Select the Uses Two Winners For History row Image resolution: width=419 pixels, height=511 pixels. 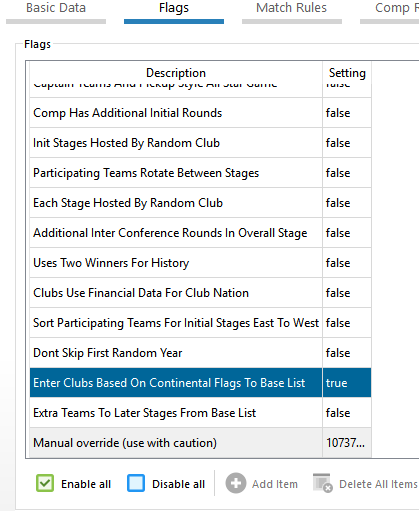point(200,263)
